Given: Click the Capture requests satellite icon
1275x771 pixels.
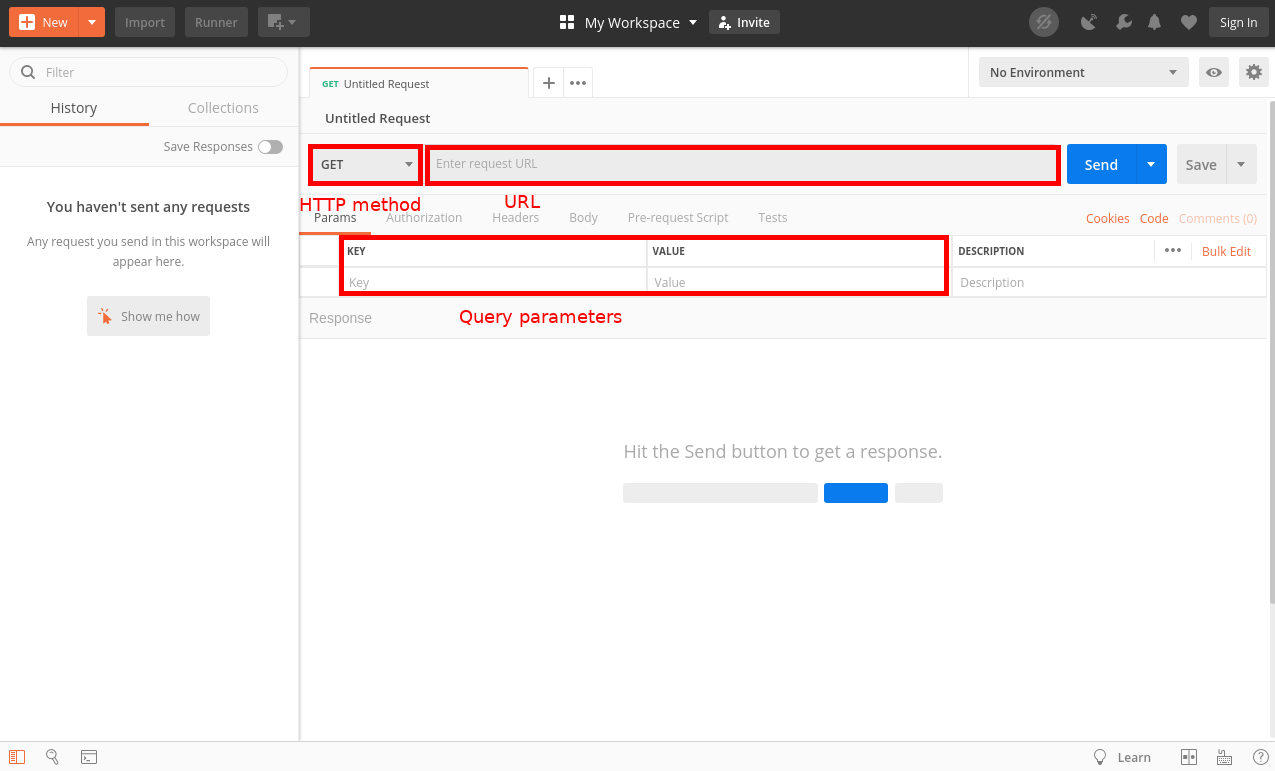Looking at the screenshot, I should point(1088,22).
